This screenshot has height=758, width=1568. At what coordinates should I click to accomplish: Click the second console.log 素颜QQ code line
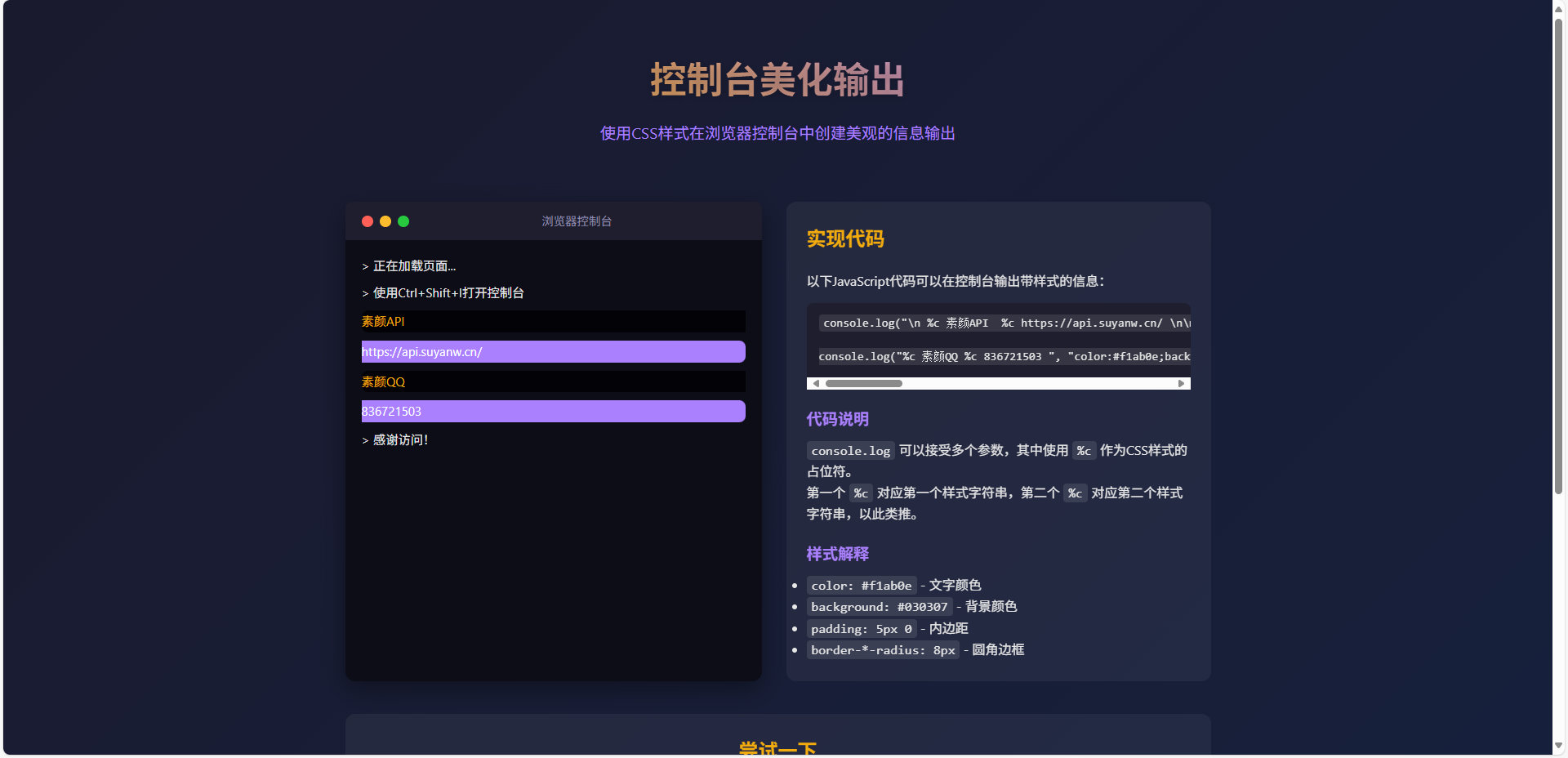click(1004, 356)
